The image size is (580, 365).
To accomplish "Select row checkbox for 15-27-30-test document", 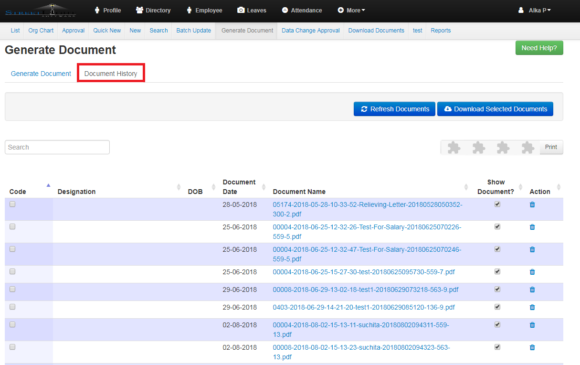I will [13, 272].
